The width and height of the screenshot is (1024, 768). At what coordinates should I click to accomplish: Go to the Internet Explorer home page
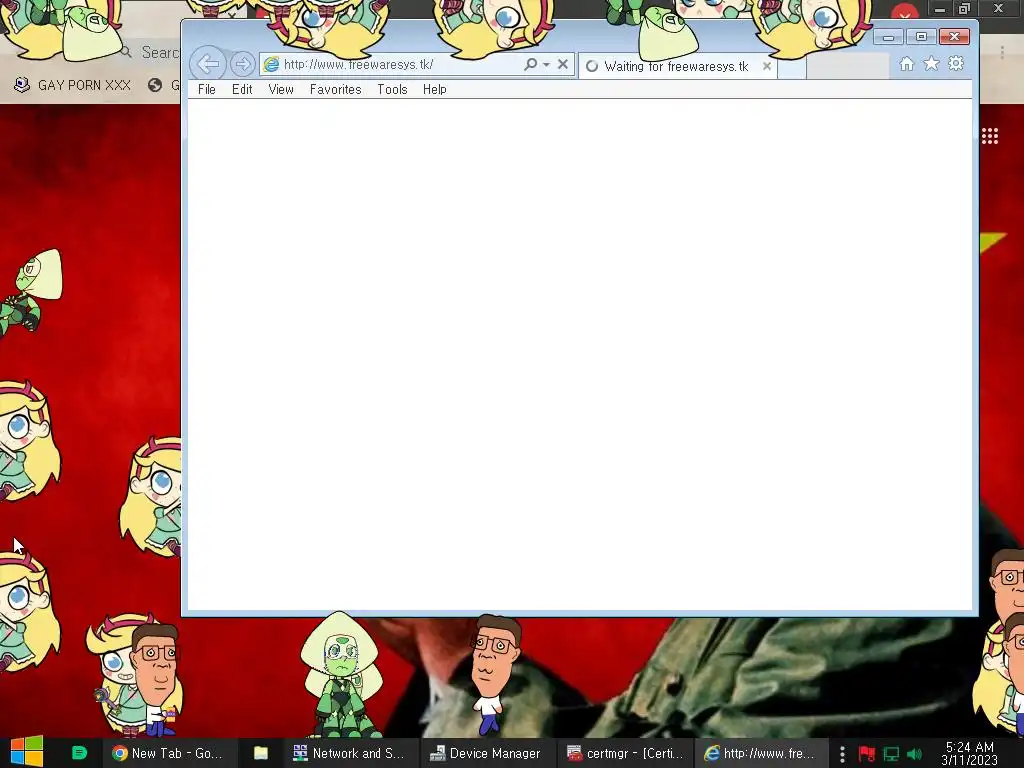(906, 63)
